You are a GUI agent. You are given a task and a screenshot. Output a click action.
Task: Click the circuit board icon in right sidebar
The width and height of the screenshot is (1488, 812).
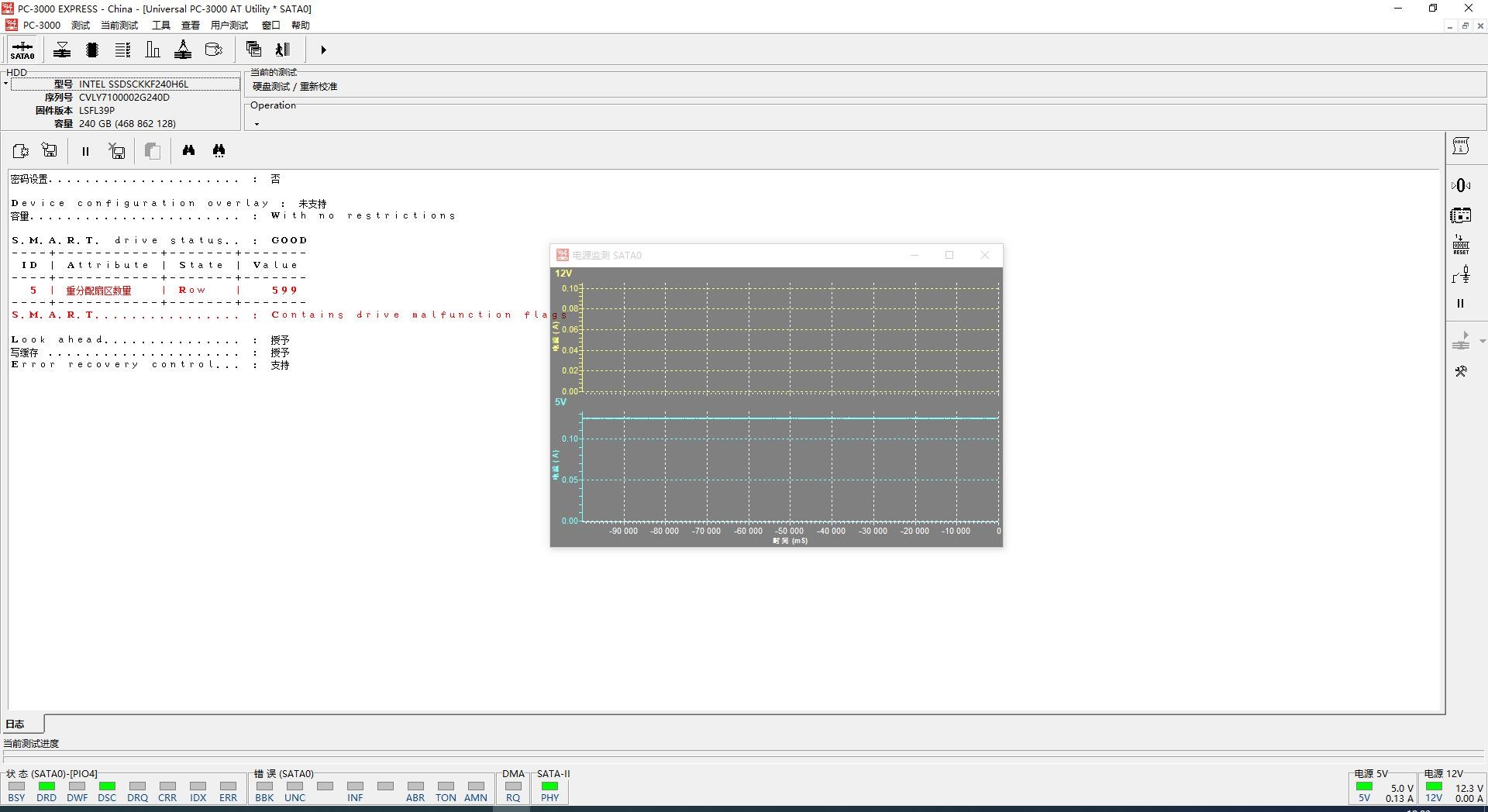point(1461,215)
